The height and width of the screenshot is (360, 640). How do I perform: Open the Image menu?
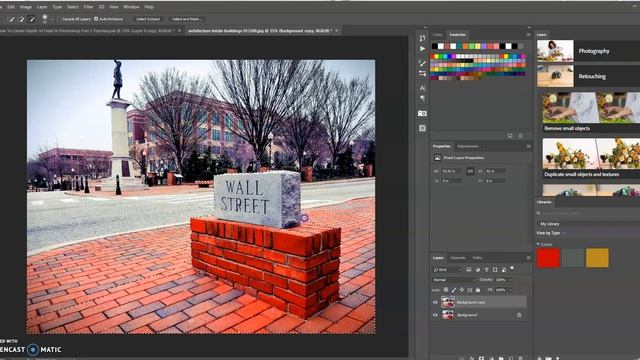[26, 7]
